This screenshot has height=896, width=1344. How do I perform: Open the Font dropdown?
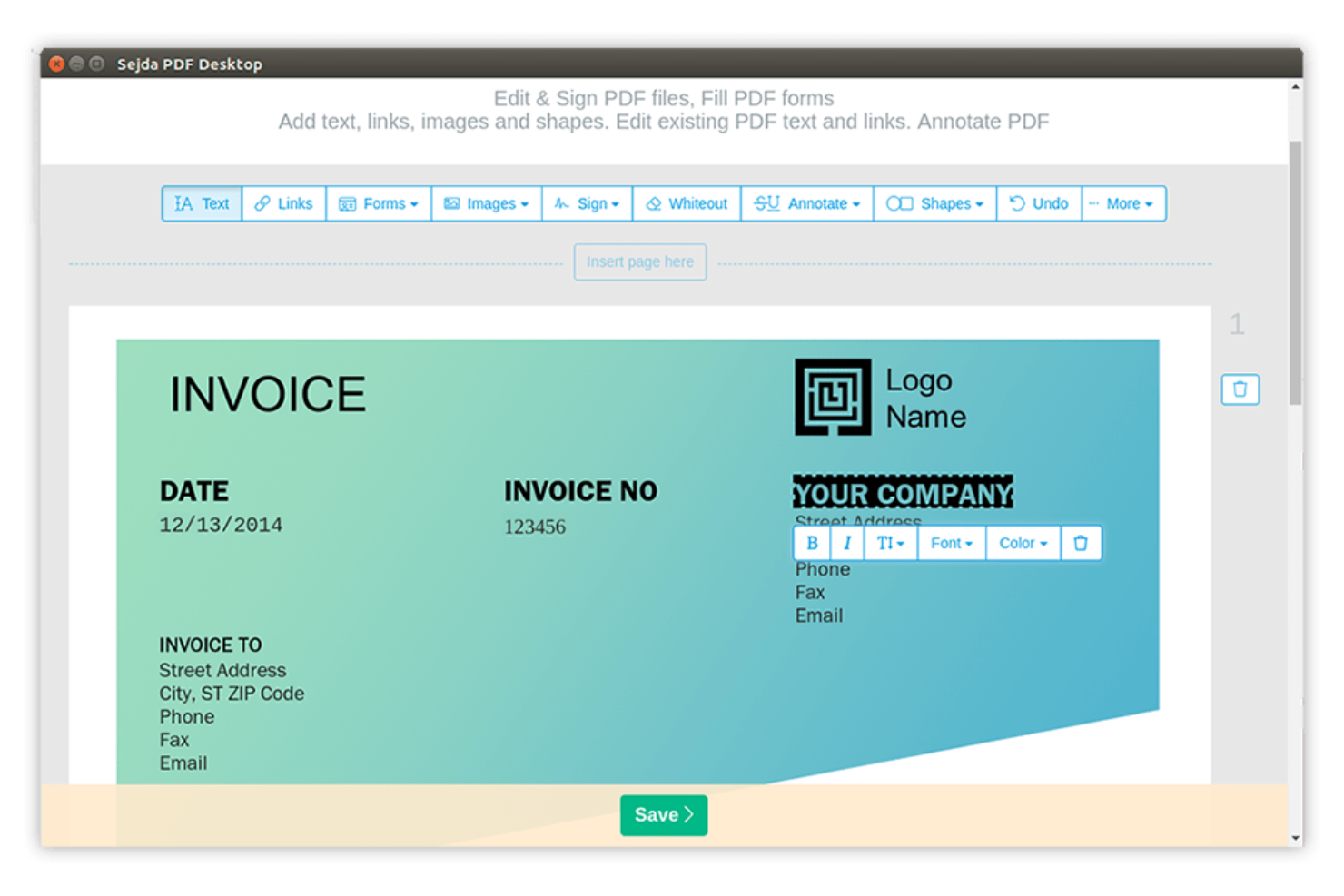pyautogui.click(x=950, y=543)
